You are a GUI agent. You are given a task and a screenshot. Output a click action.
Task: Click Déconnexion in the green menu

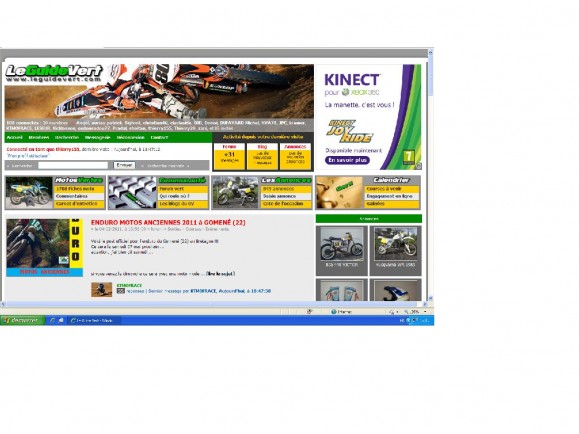pyautogui.click(x=130, y=137)
